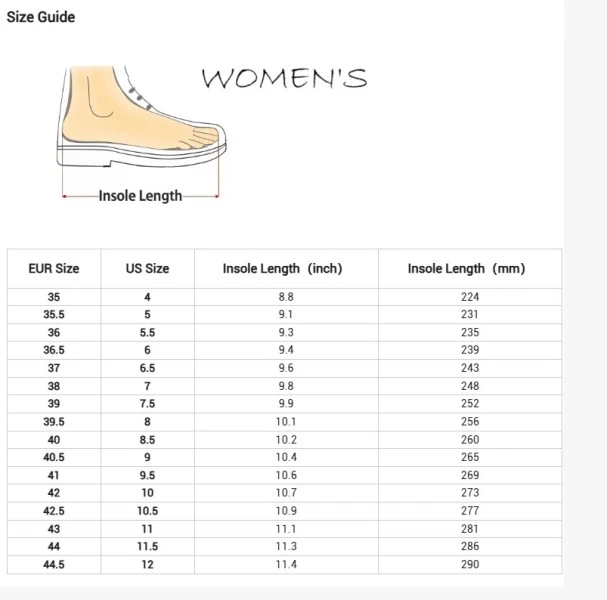Click the 11.4 inch insole value

pos(286,565)
